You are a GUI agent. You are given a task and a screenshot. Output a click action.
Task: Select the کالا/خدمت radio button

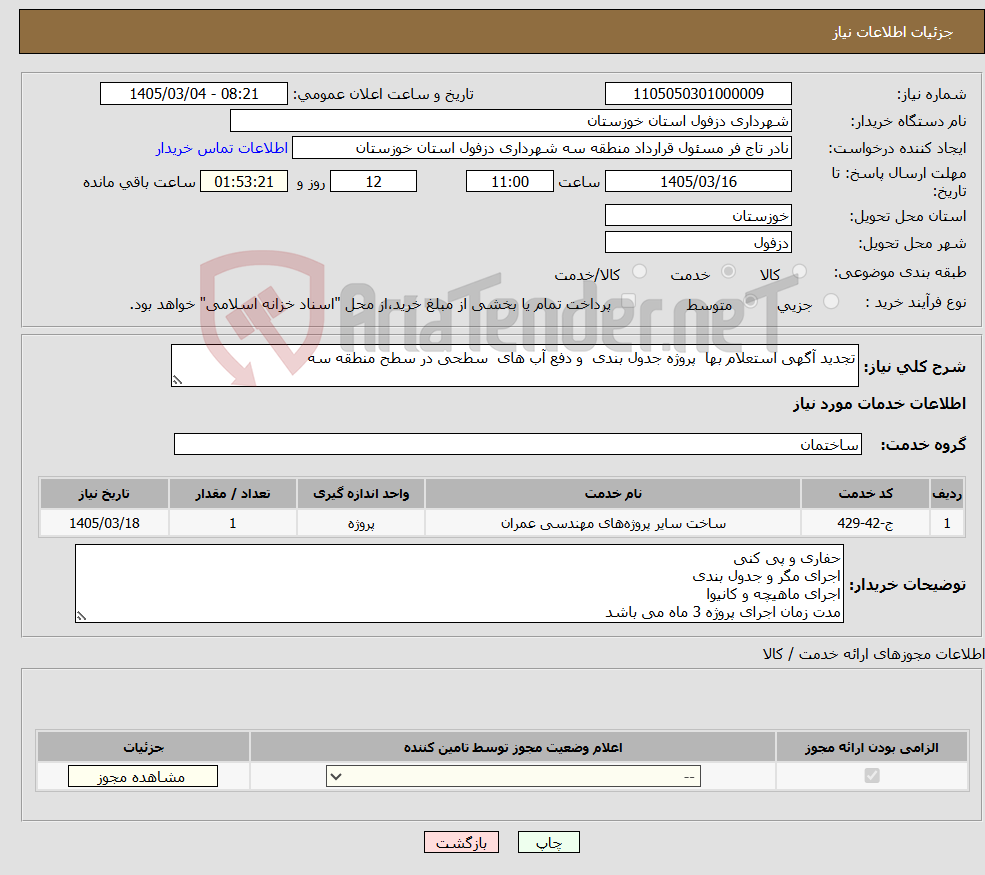tap(639, 271)
